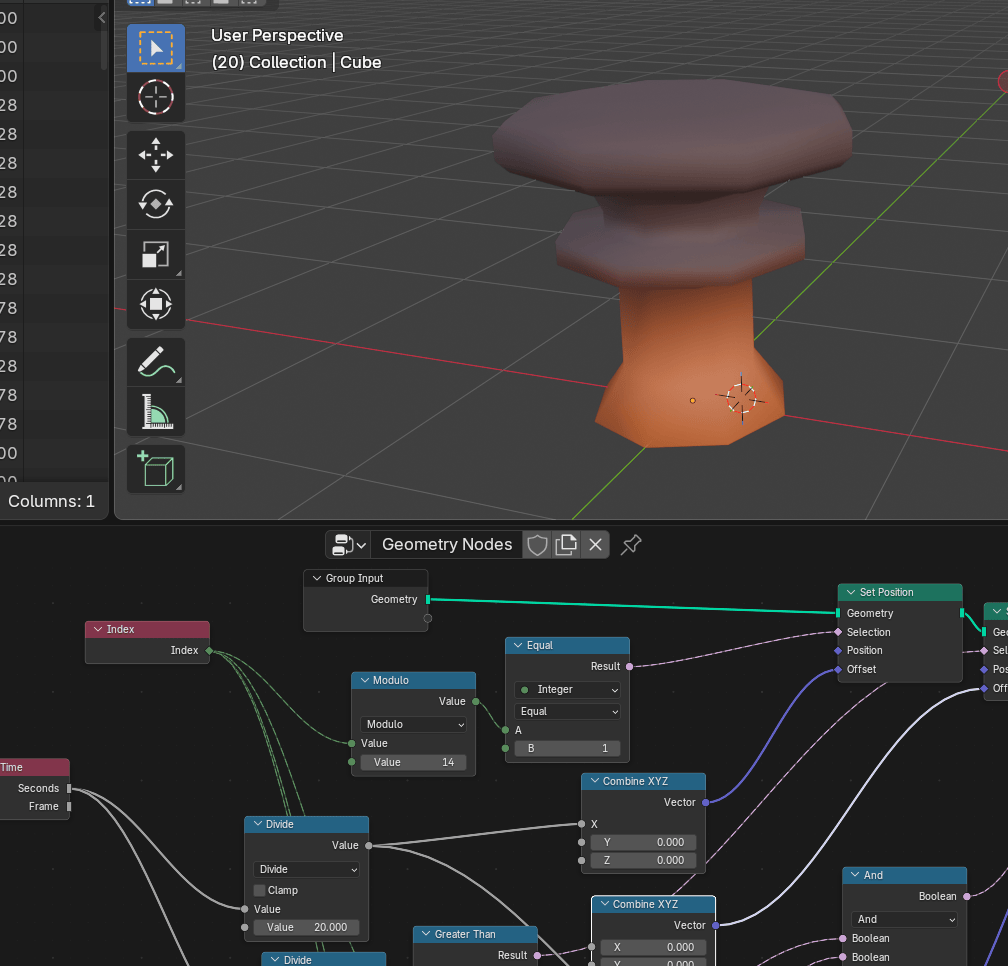1008x966 pixels.
Task: Duplicate the Geometry Nodes node group
Action: (566, 545)
